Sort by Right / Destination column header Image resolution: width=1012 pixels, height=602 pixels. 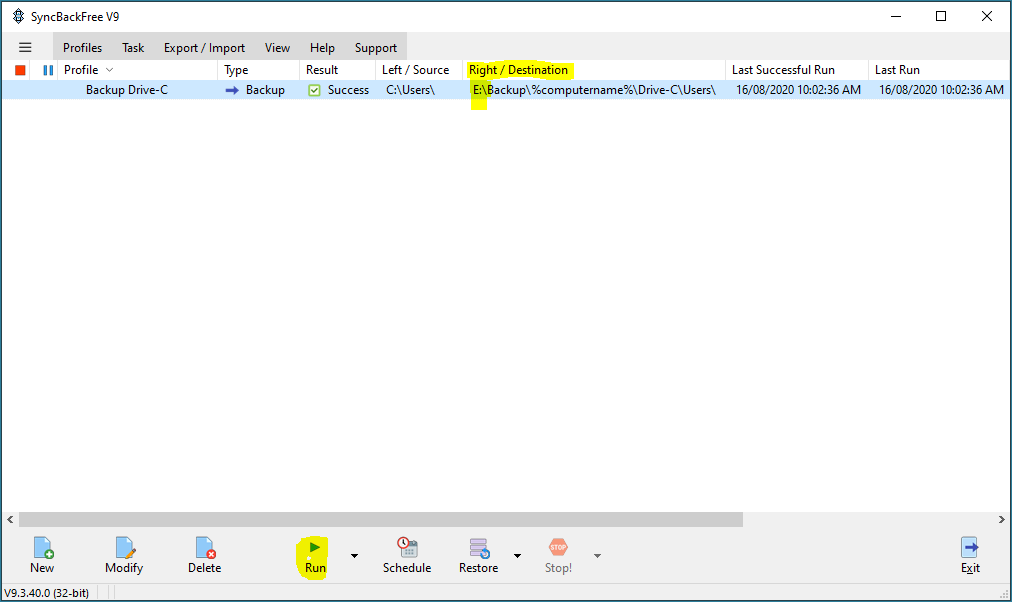coord(594,70)
